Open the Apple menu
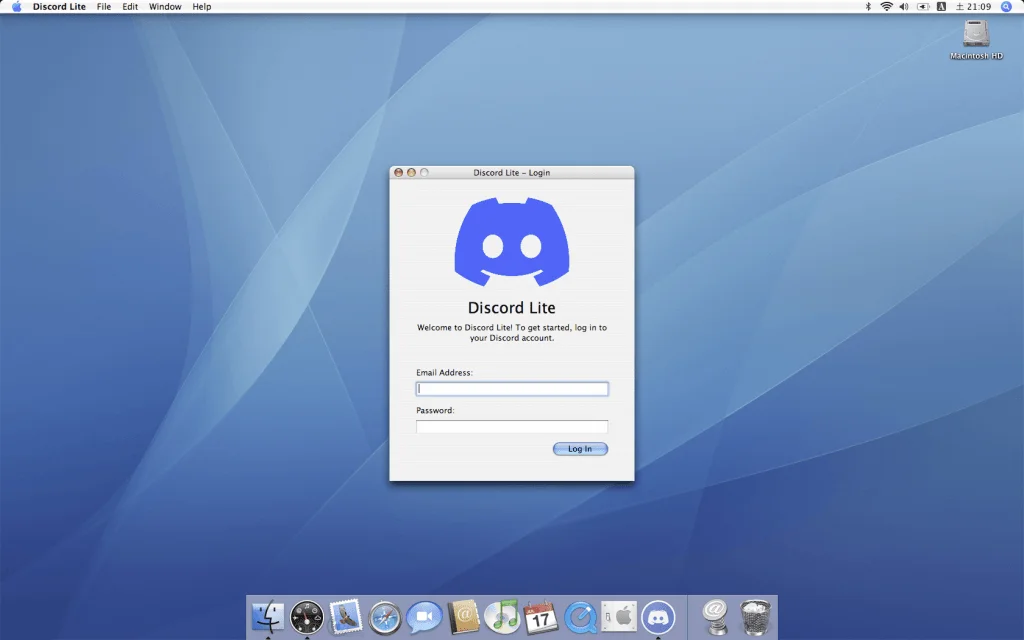Image resolution: width=1024 pixels, height=640 pixels. pyautogui.click(x=16, y=7)
